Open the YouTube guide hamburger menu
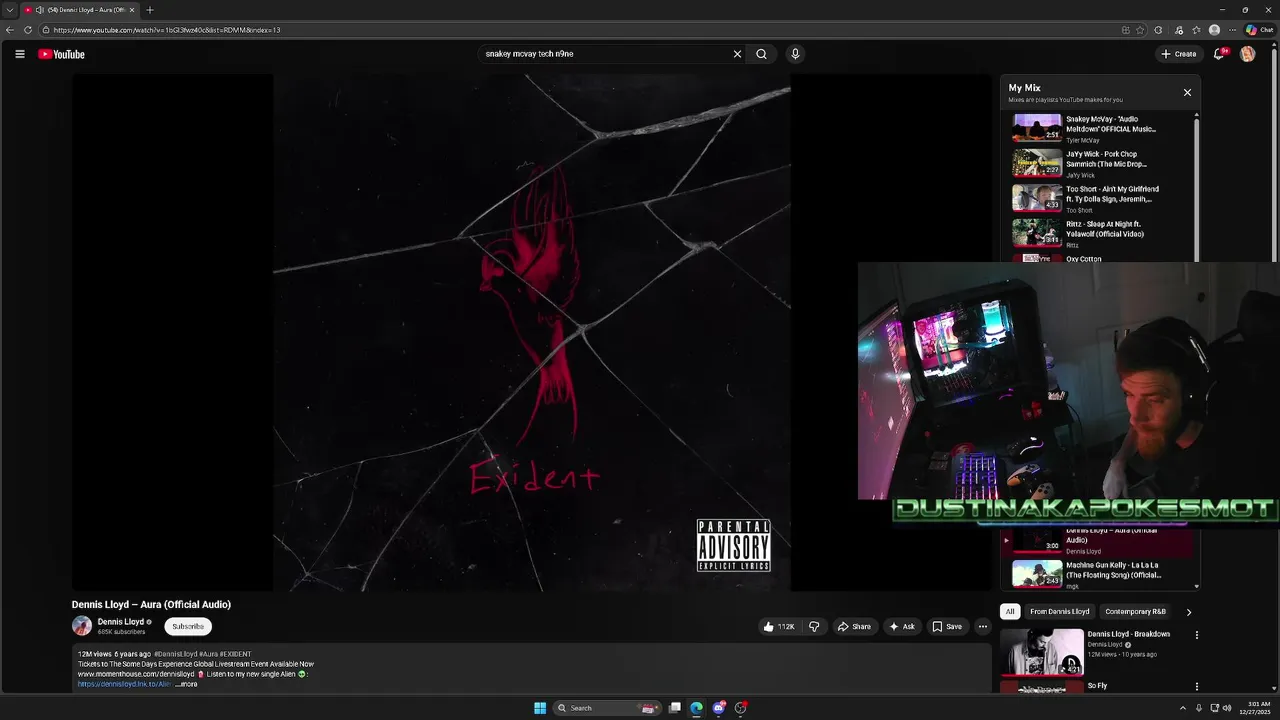The image size is (1280, 720). [x=19, y=54]
